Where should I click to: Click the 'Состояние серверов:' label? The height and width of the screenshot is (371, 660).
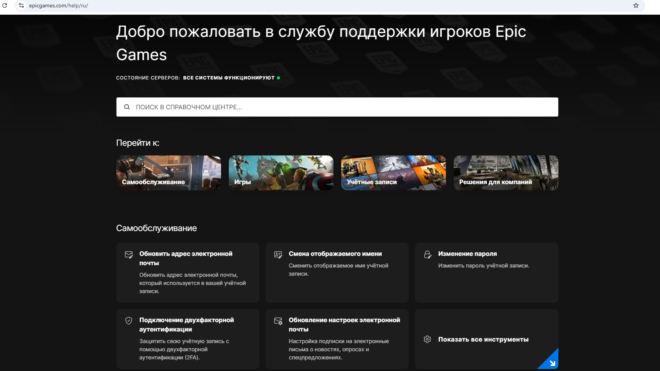[x=148, y=78]
